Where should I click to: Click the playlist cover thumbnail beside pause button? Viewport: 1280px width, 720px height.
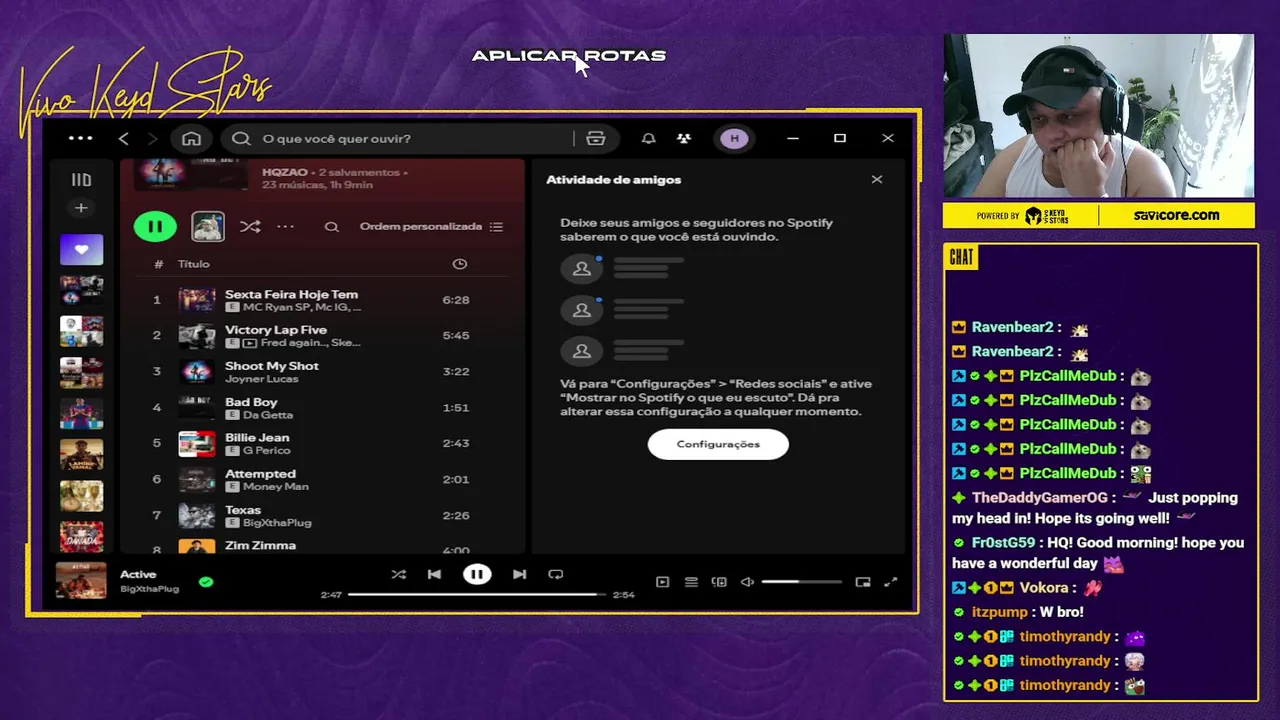tap(208, 226)
